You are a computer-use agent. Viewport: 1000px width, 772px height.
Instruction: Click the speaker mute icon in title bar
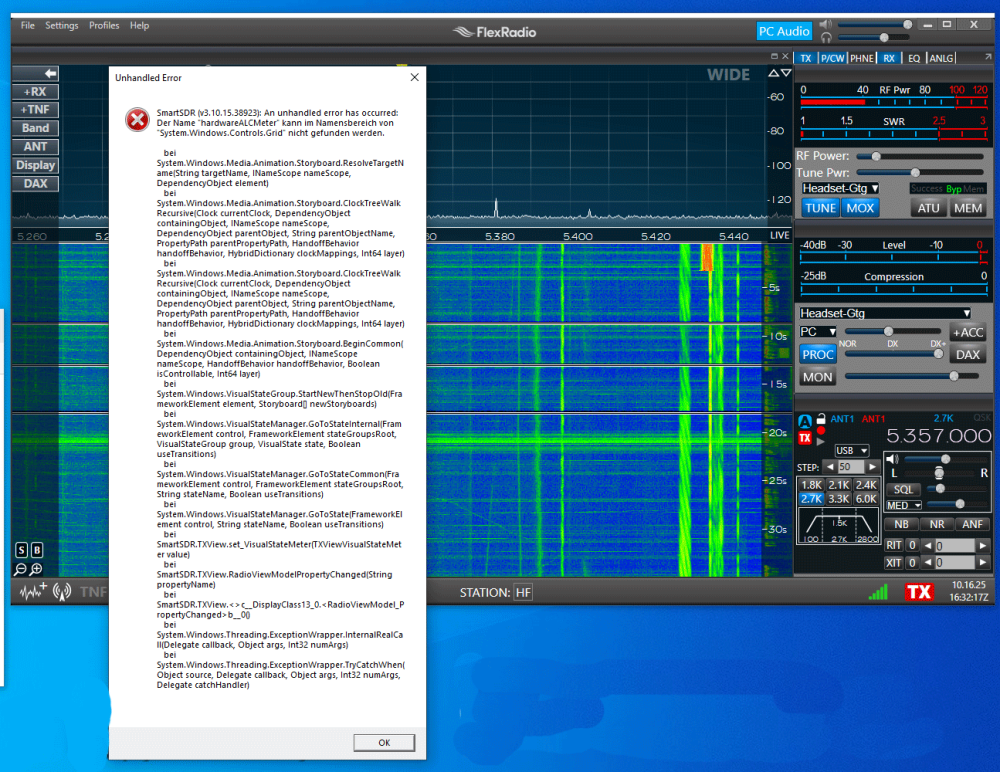[x=825, y=24]
